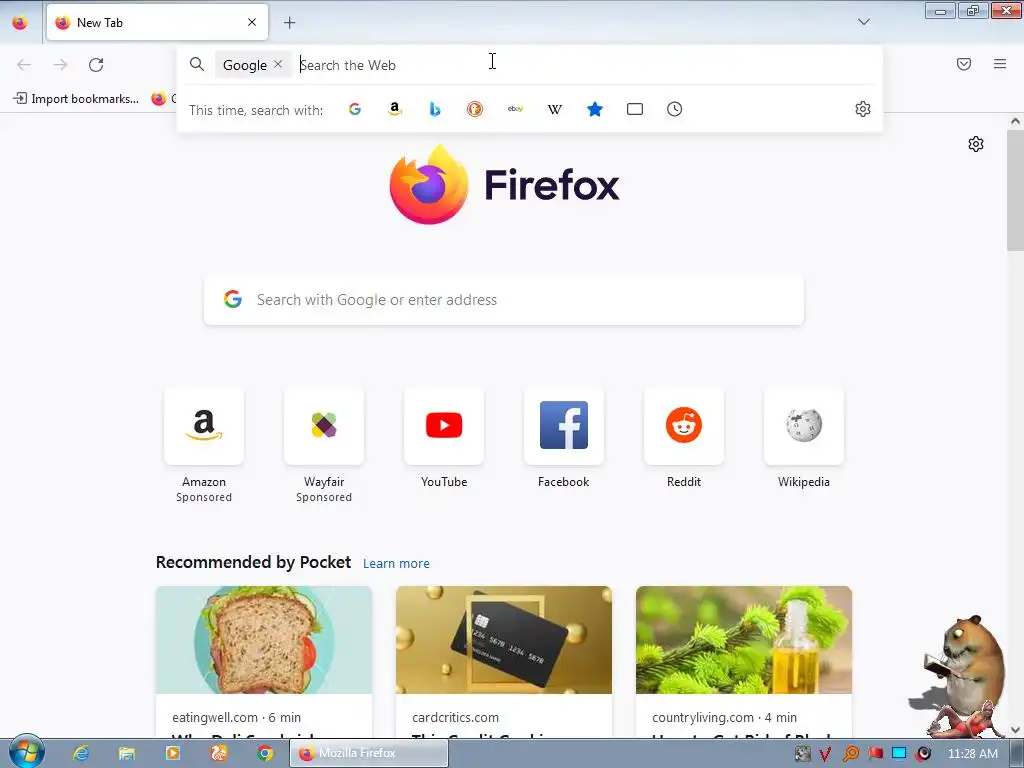1024x768 pixels.
Task: Search with Amazon one-off icon
Action: [x=394, y=109]
